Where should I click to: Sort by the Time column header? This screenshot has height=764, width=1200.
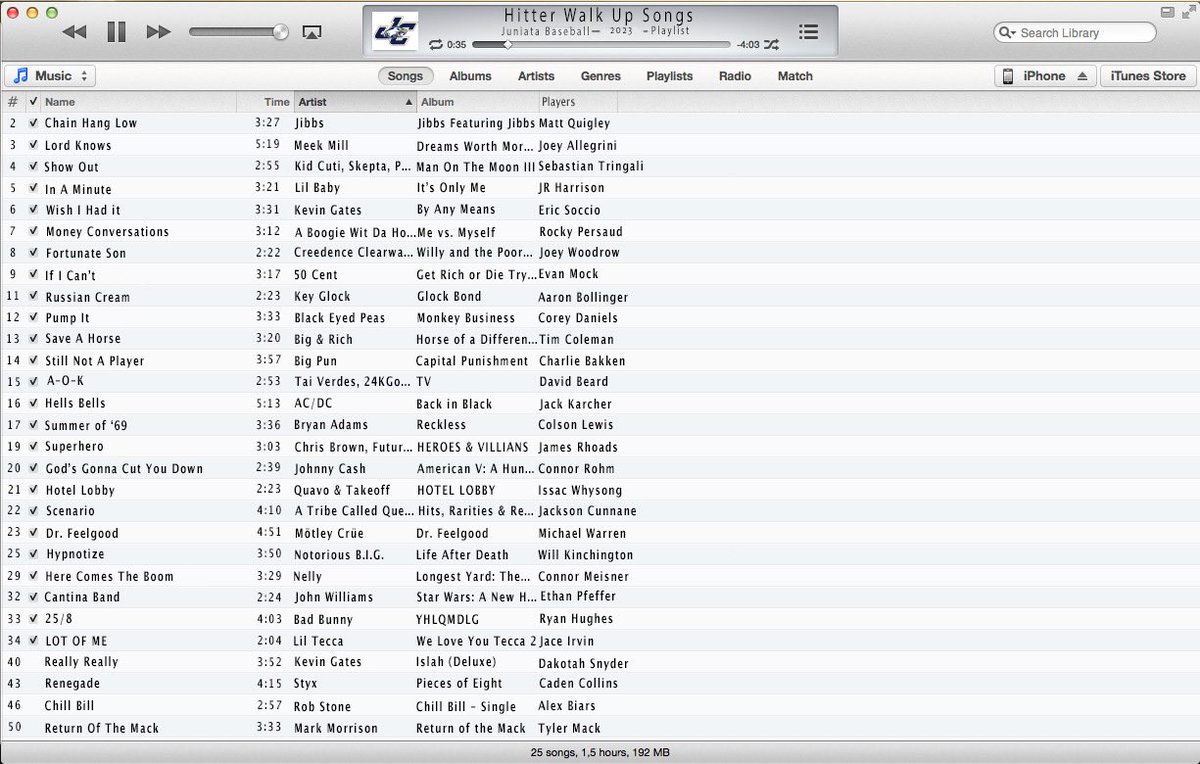pyautogui.click(x=264, y=102)
